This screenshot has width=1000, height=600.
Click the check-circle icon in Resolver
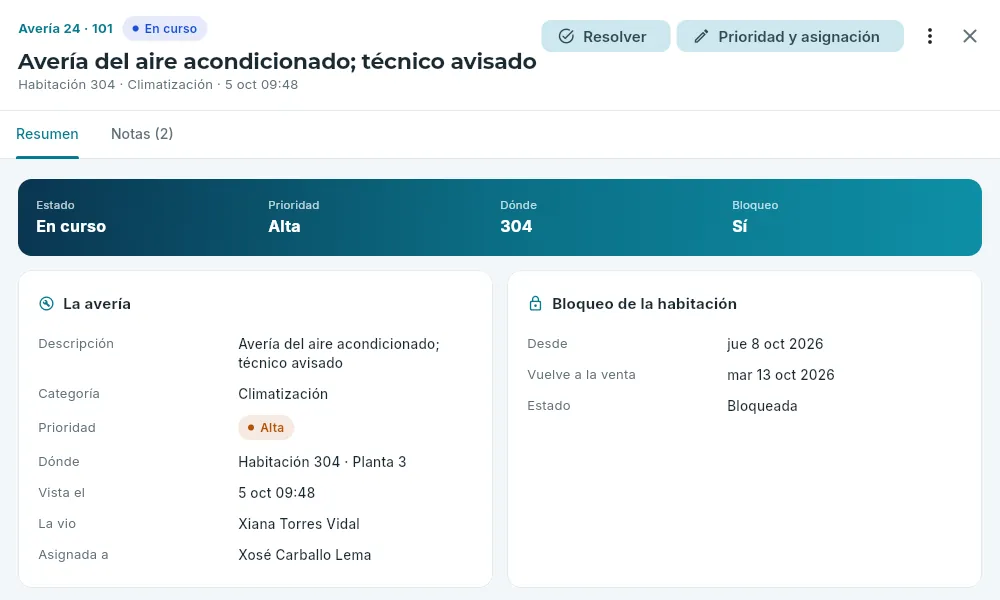click(566, 36)
